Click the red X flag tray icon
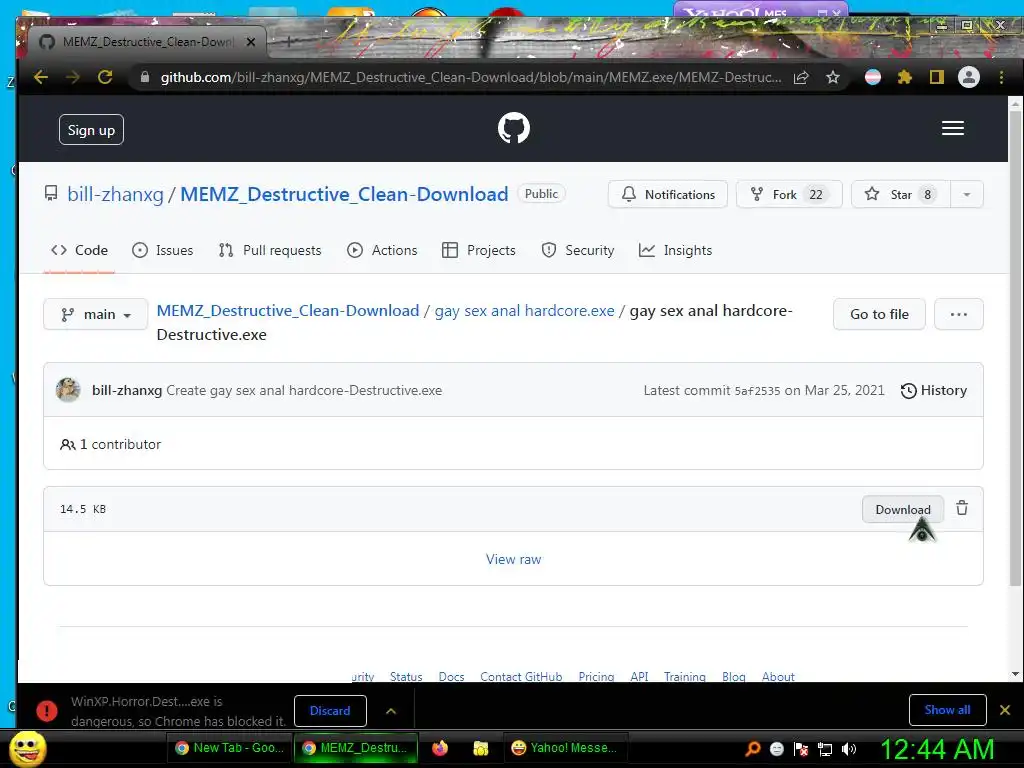Viewport: 1024px width, 768px height. click(x=801, y=749)
